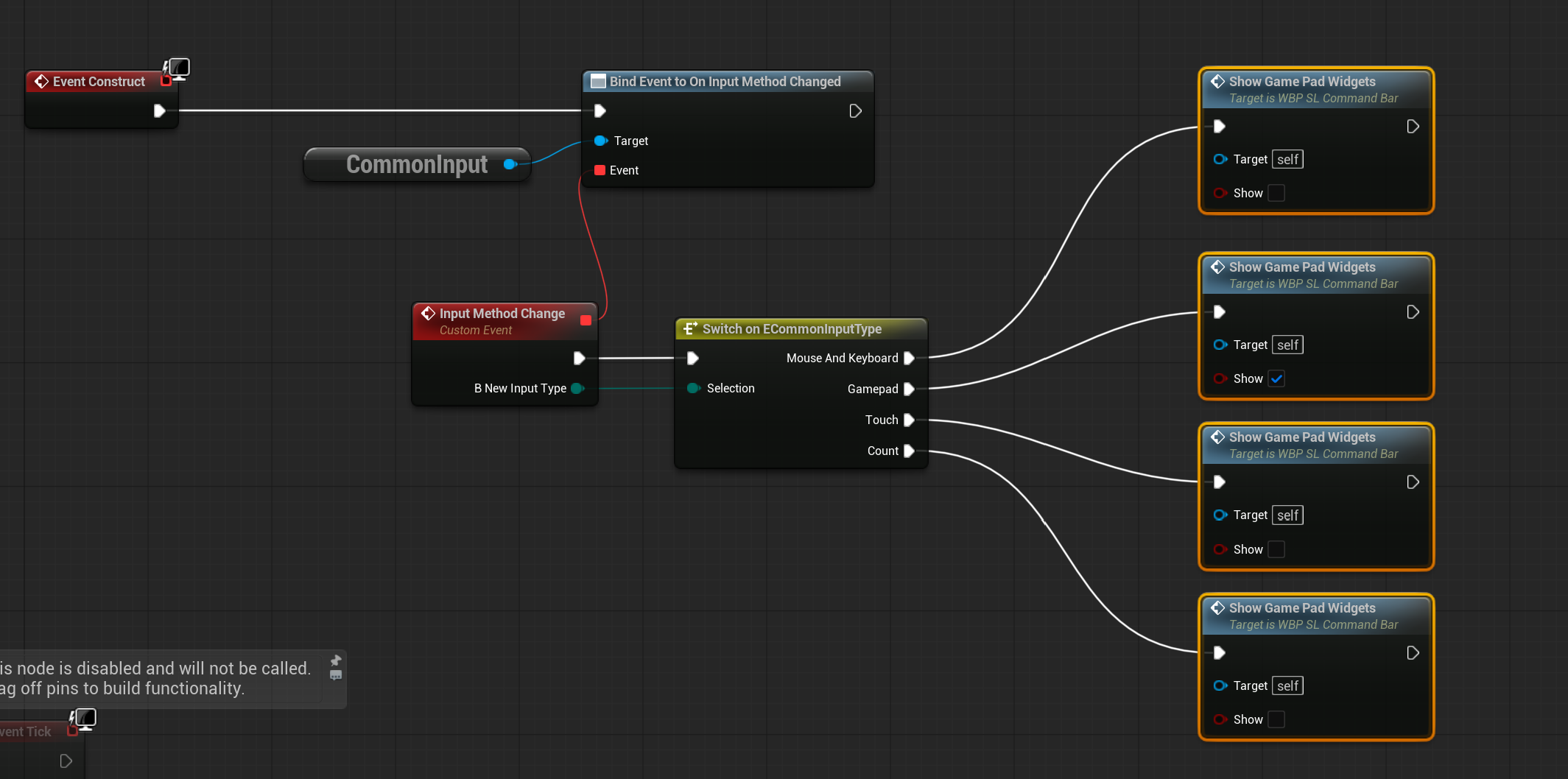This screenshot has height=779, width=1568.
Task: Click Target pin on first Show Game Pad Widgets
Action: 1220,159
